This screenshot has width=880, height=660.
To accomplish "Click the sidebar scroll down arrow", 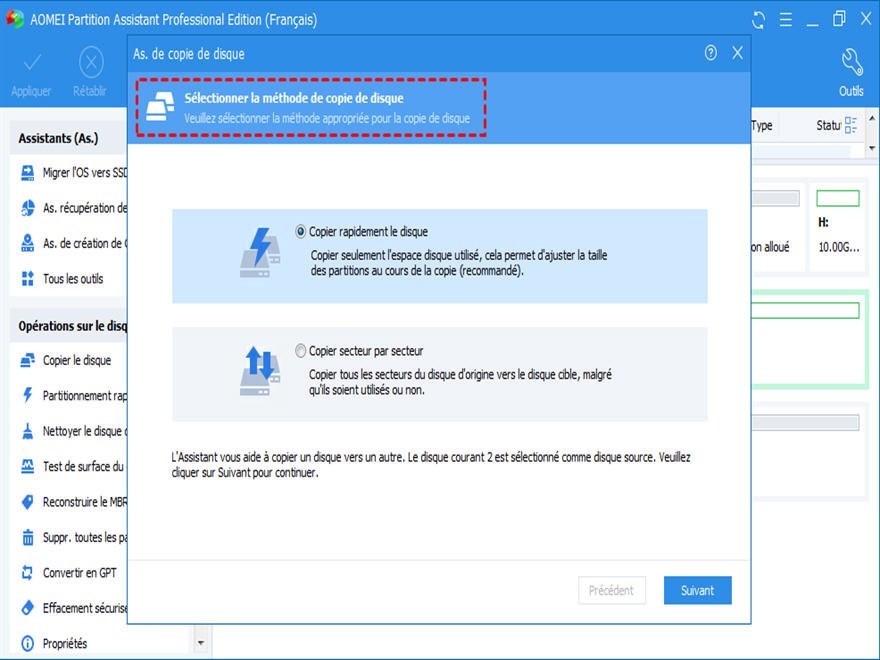I will click(x=201, y=643).
